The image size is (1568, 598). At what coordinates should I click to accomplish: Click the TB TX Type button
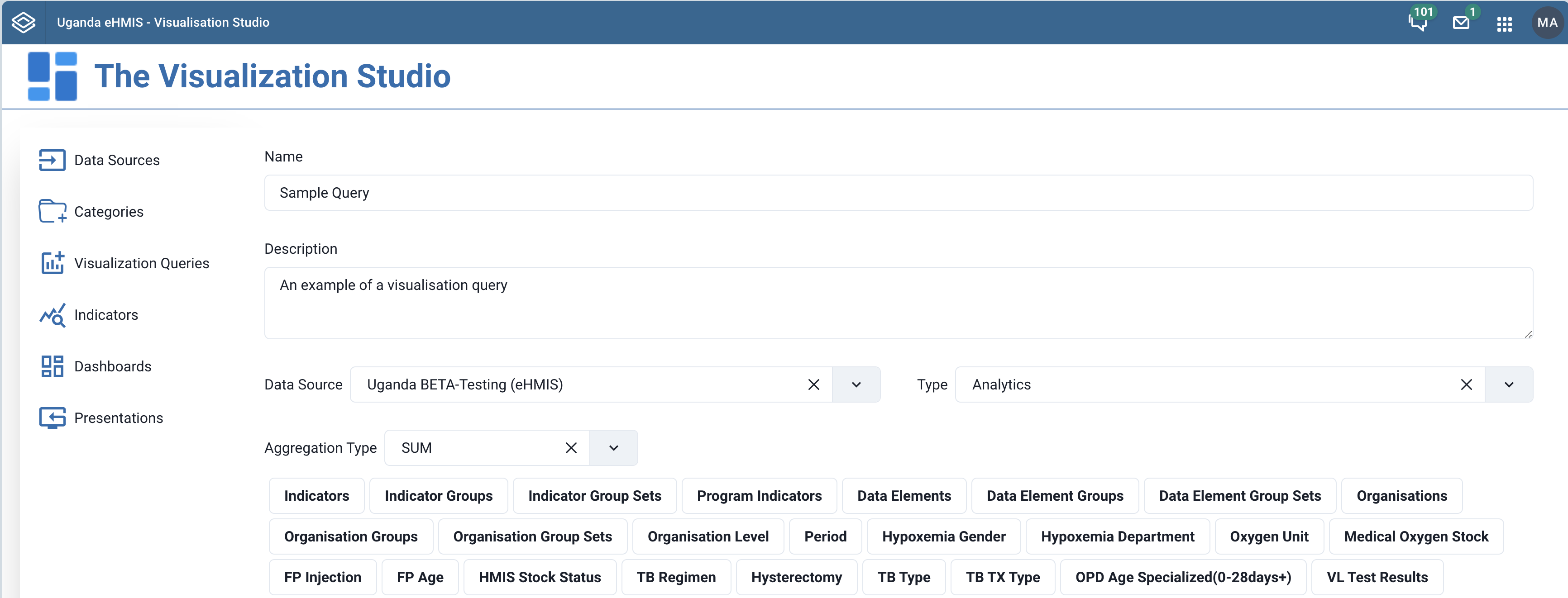click(1003, 577)
